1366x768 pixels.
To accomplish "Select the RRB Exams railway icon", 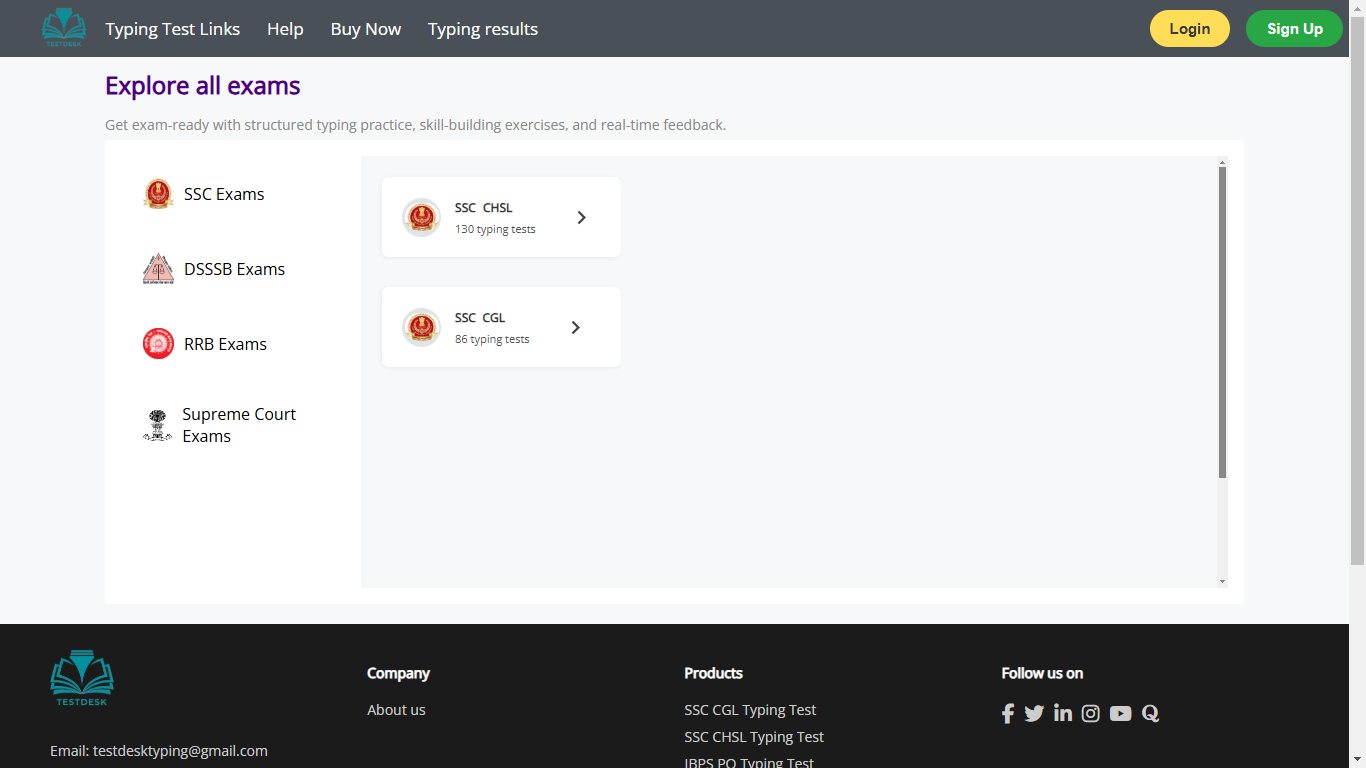I will click(158, 343).
